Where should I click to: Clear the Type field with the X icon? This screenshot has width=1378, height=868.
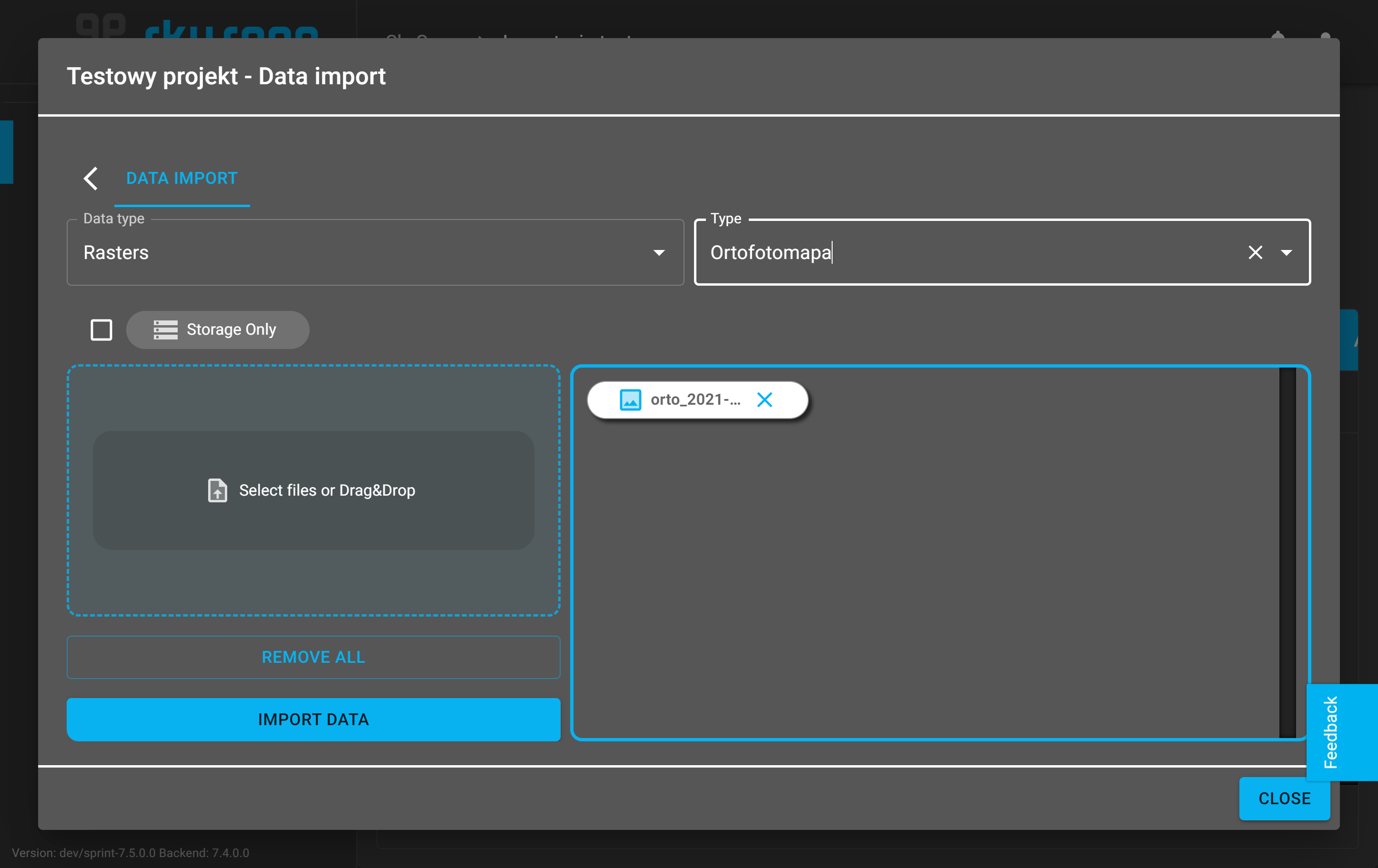(1255, 252)
